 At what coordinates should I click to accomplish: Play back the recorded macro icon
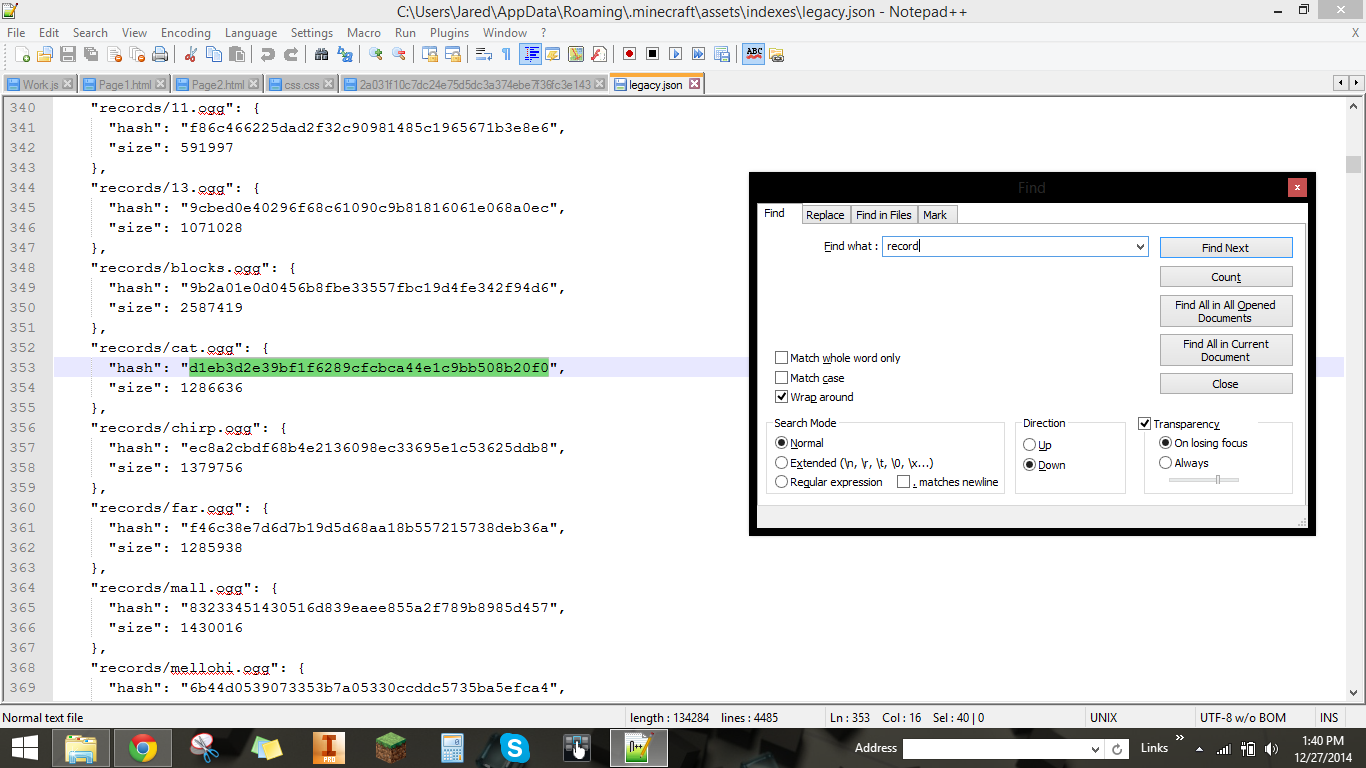[675, 54]
